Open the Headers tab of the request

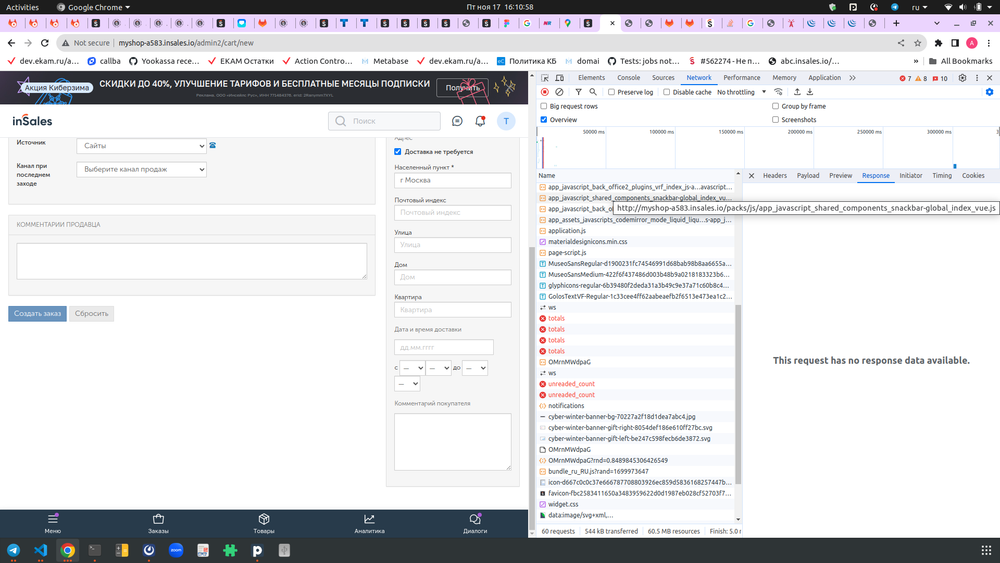pos(774,175)
